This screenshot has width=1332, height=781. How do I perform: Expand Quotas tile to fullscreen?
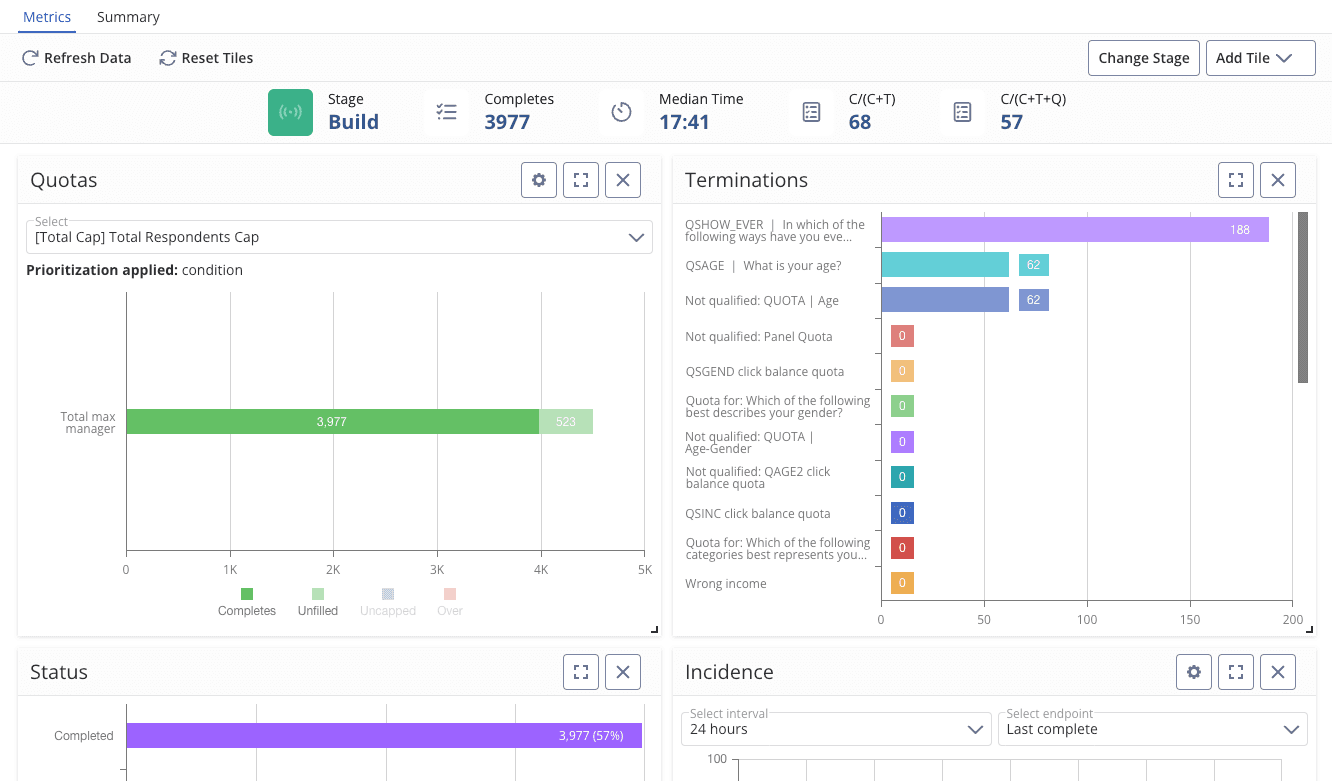coord(581,180)
